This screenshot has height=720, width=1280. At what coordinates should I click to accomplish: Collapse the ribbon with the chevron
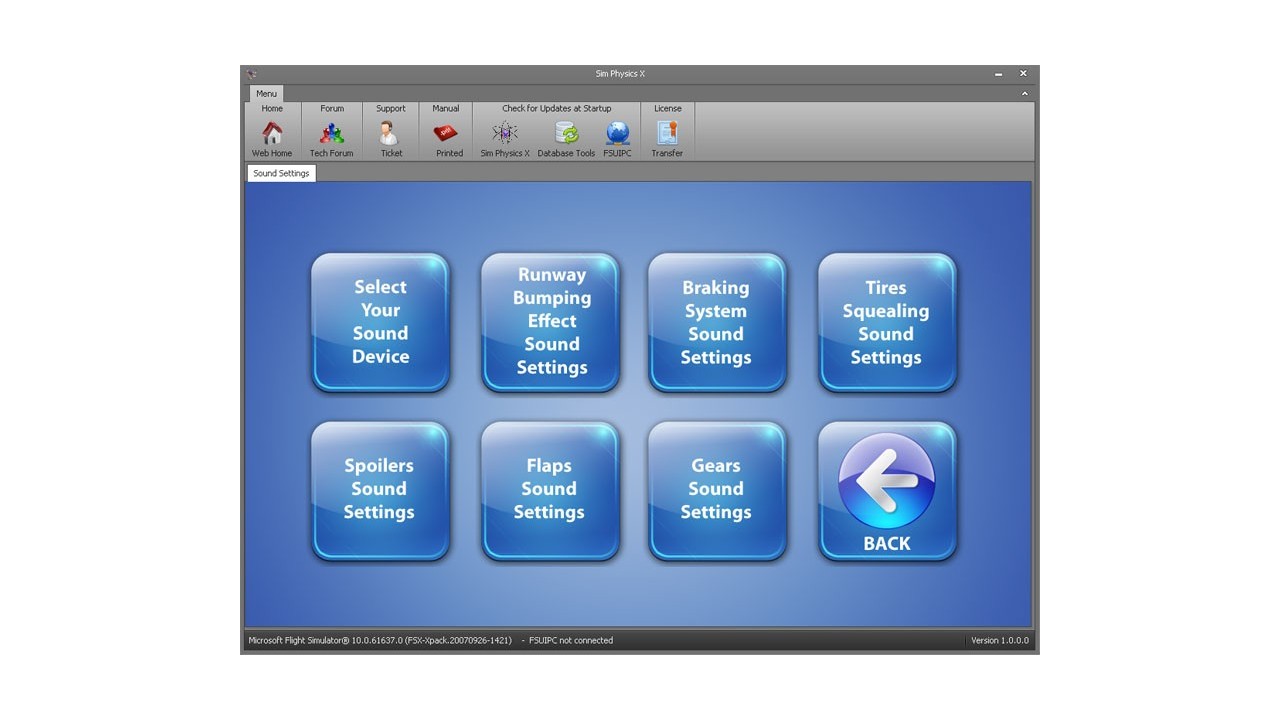(x=1024, y=93)
